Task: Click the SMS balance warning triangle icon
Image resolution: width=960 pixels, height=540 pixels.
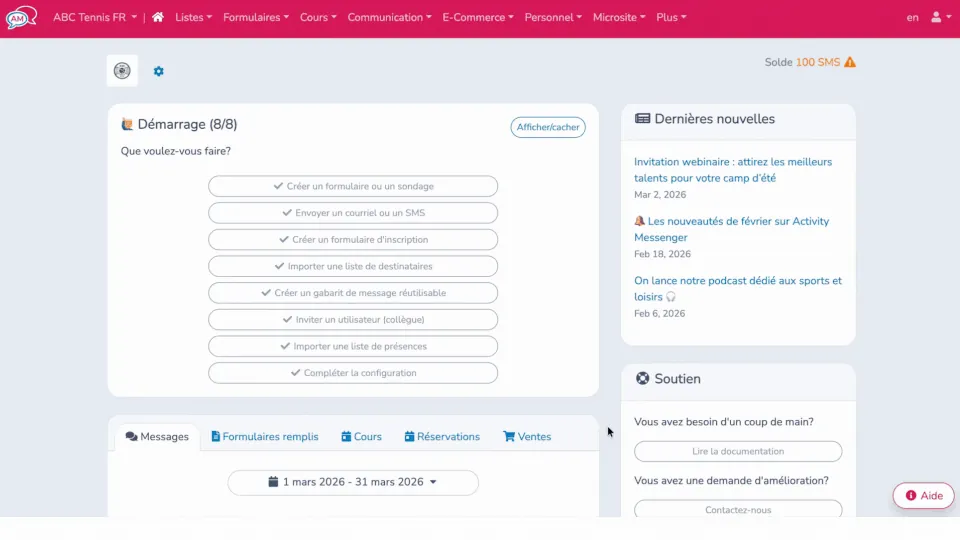Action: pos(850,62)
